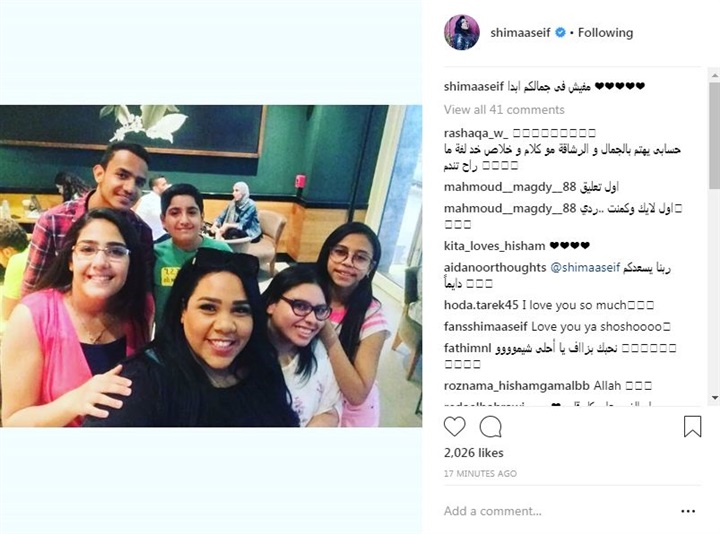Open mahmoud__magdy__88 first comment profile

click(510, 187)
